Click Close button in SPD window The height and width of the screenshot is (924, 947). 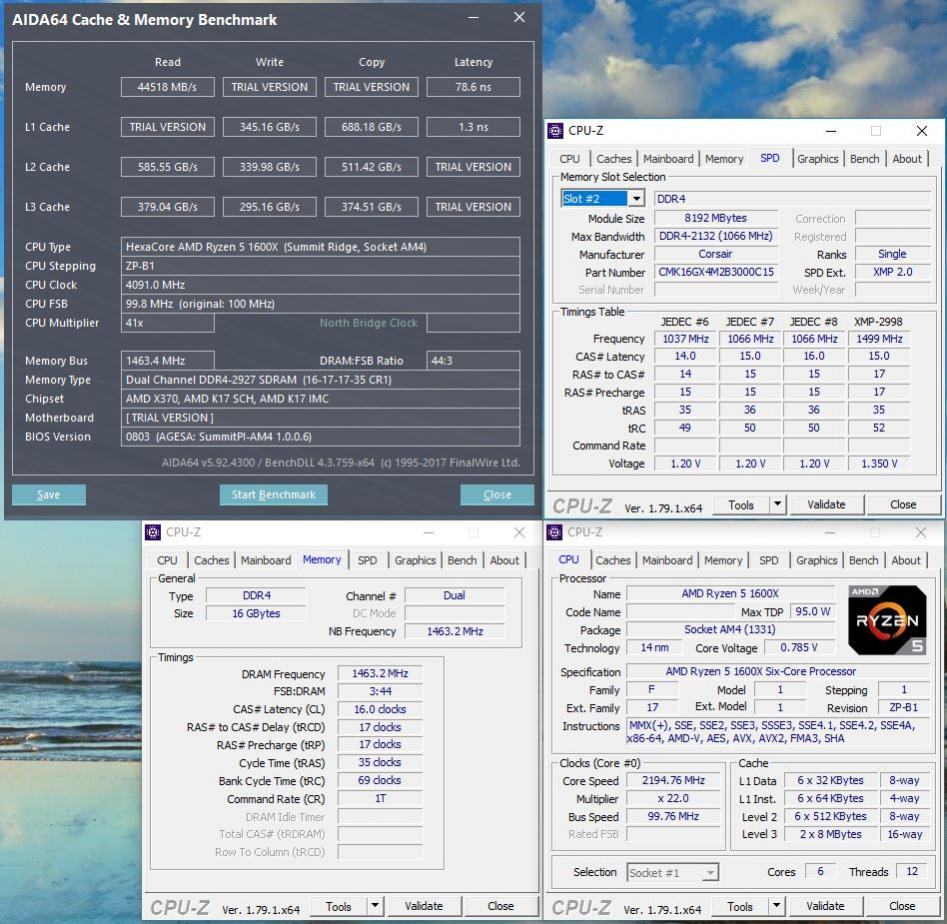(903, 504)
